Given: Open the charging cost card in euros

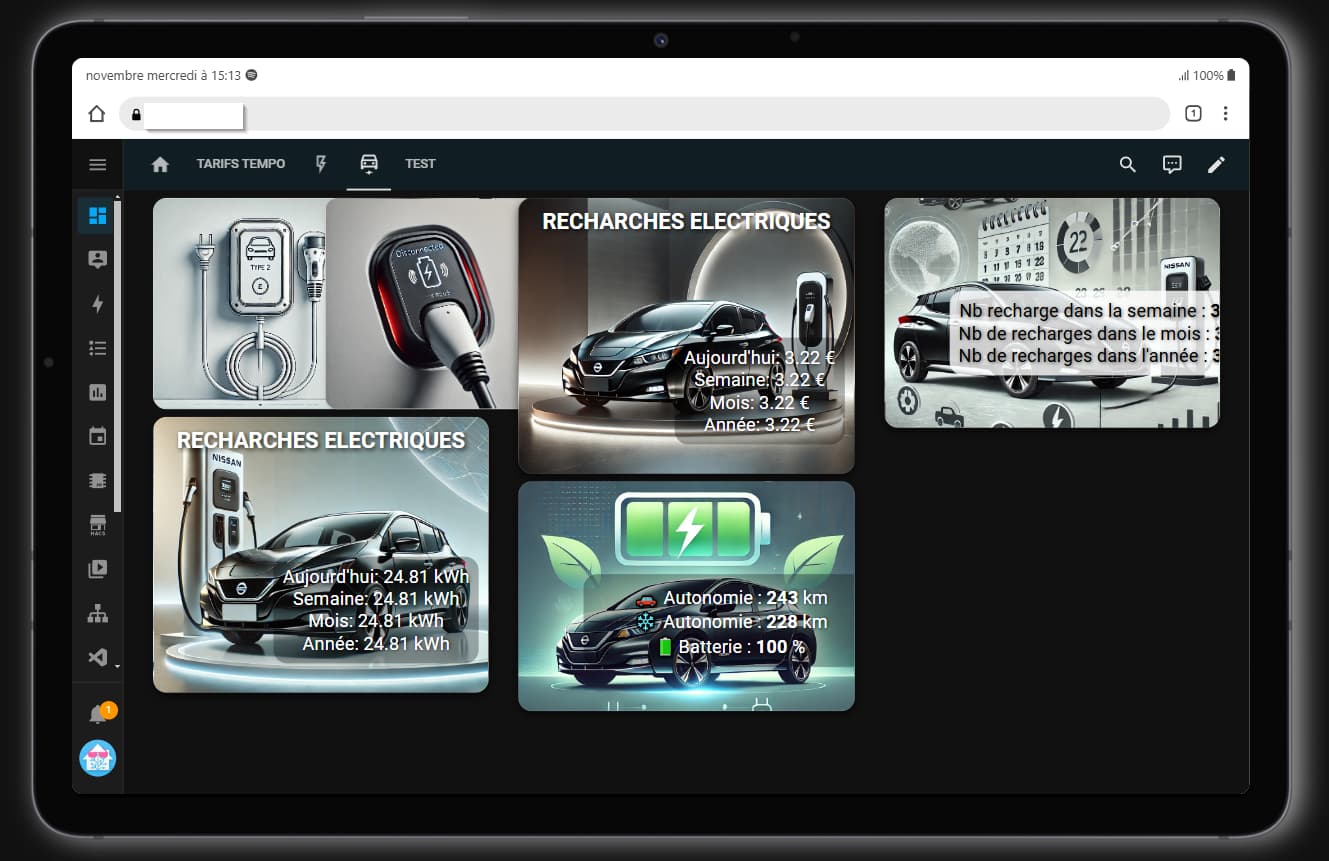Looking at the screenshot, I should (x=686, y=335).
